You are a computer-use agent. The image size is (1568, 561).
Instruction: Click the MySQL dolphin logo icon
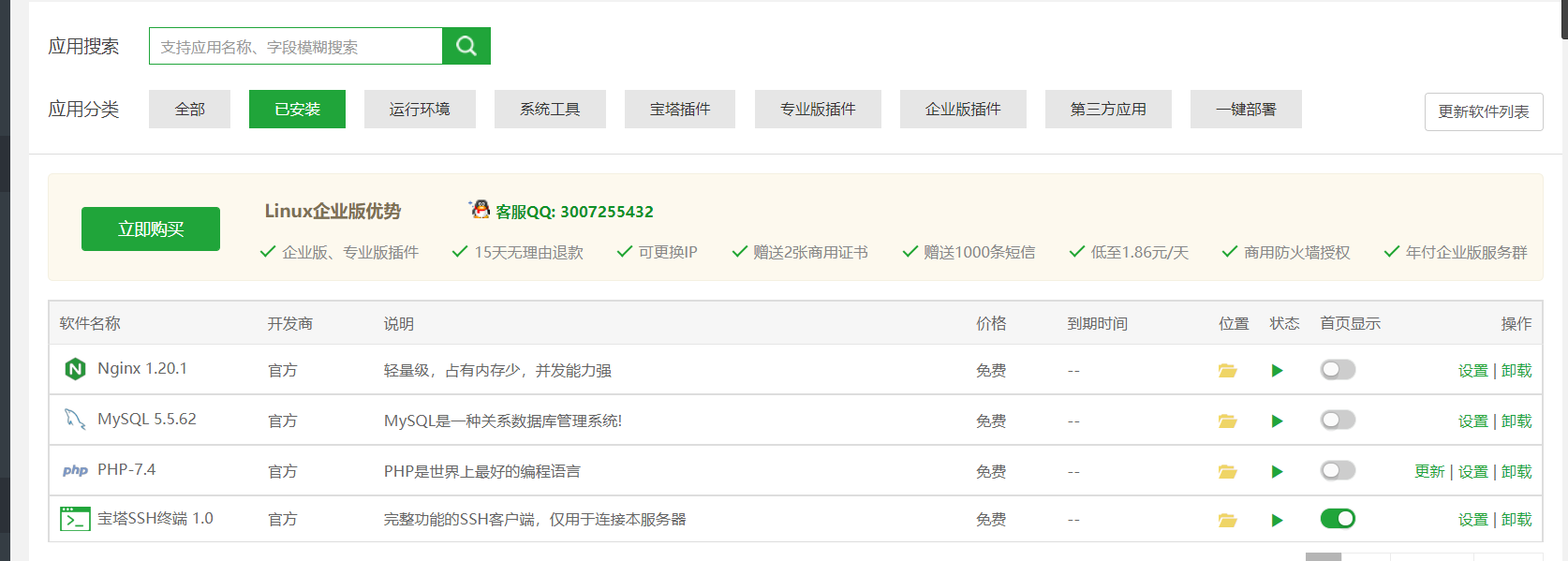(x=75, y=419)
